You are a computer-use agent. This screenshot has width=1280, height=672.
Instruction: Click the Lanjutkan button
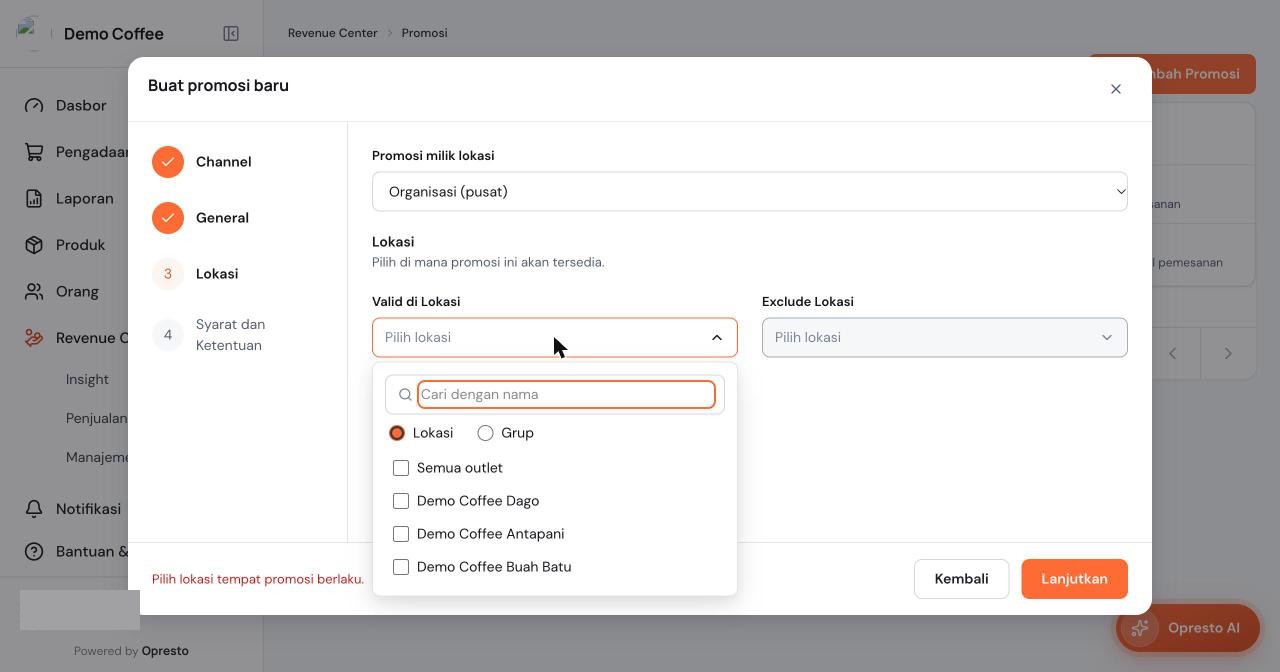[1074, 579]
